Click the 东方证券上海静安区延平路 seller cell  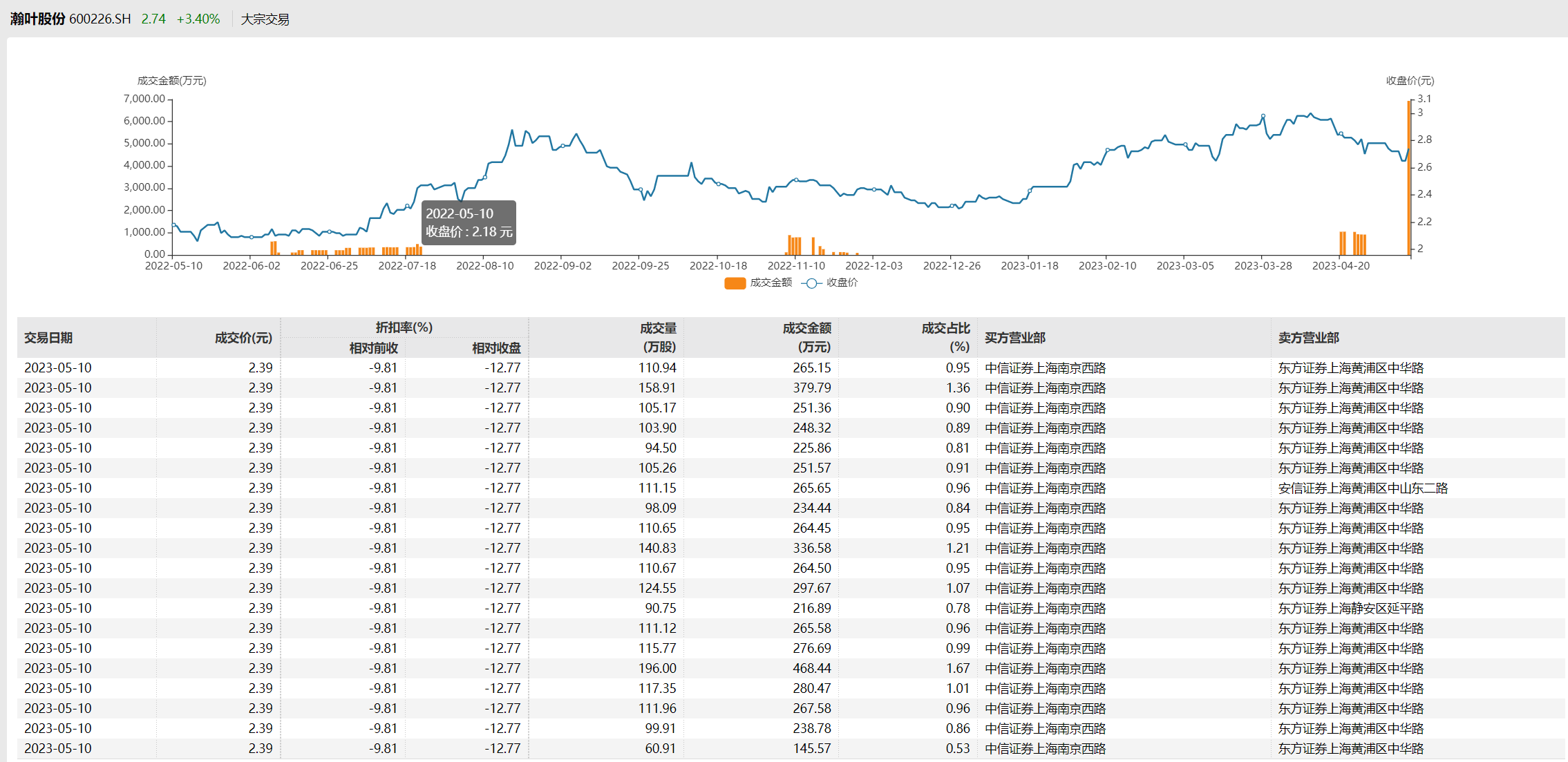pos(1350,609)
